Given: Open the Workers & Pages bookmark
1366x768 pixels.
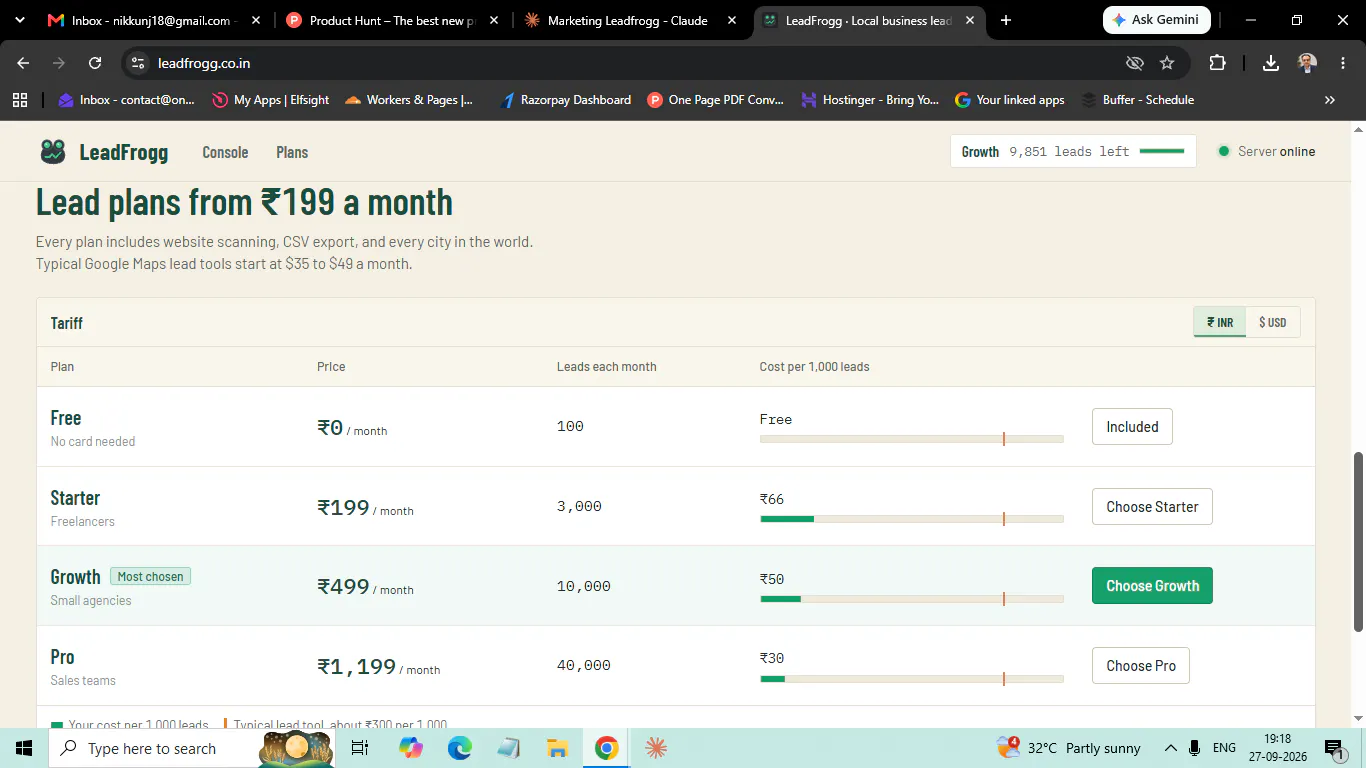Looking at the screenshot, I should (409, 100).
